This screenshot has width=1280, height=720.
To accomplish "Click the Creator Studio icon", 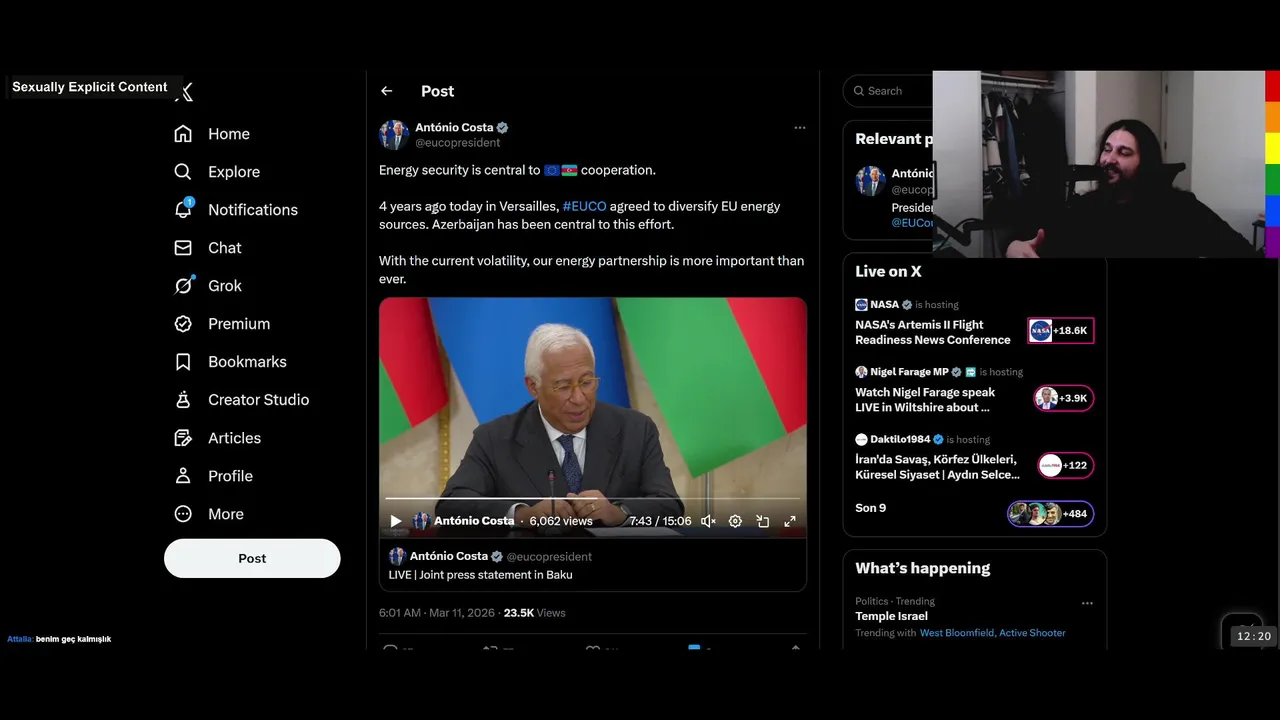I will click(x=183, y=400).
